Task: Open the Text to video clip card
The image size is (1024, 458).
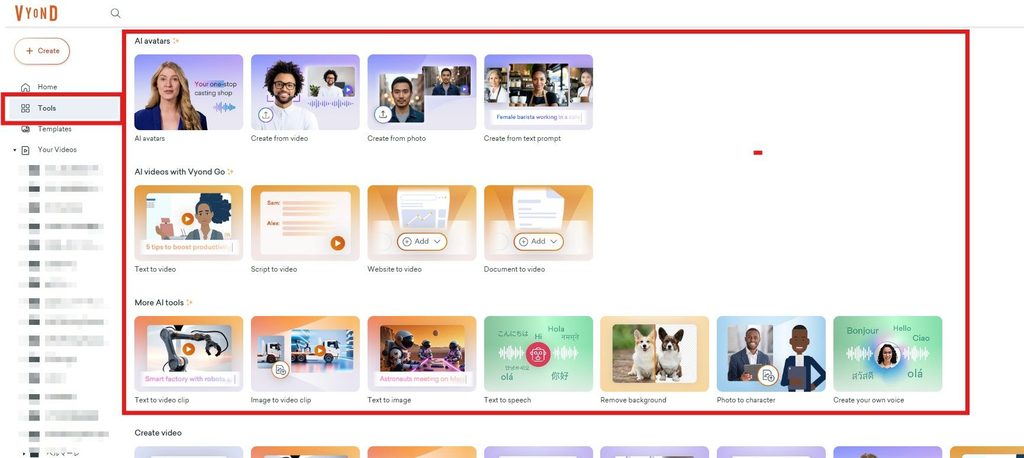Action: tap(189, 353)
